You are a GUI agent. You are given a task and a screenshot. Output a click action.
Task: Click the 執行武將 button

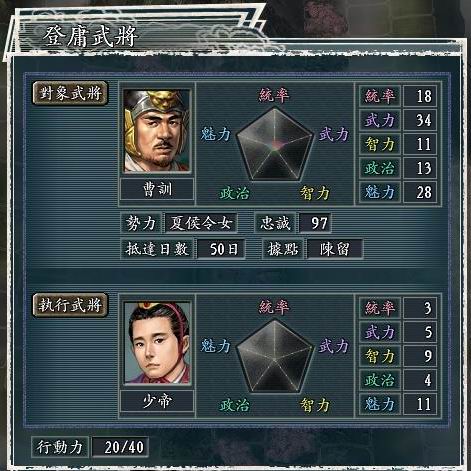coord(70,305)
